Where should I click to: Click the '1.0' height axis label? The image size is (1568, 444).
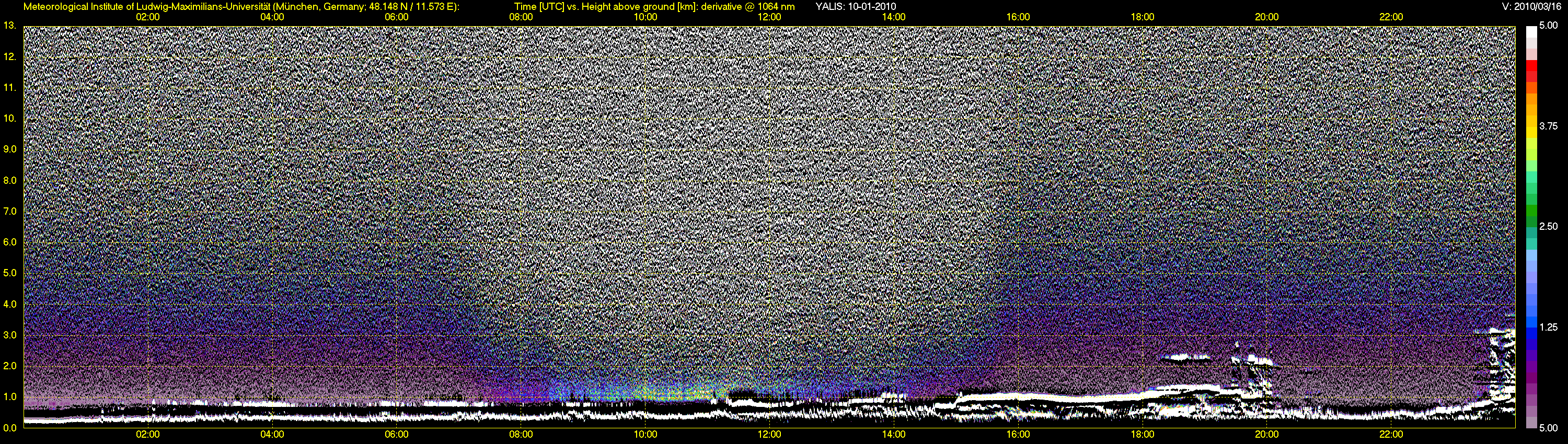(9, 396)
